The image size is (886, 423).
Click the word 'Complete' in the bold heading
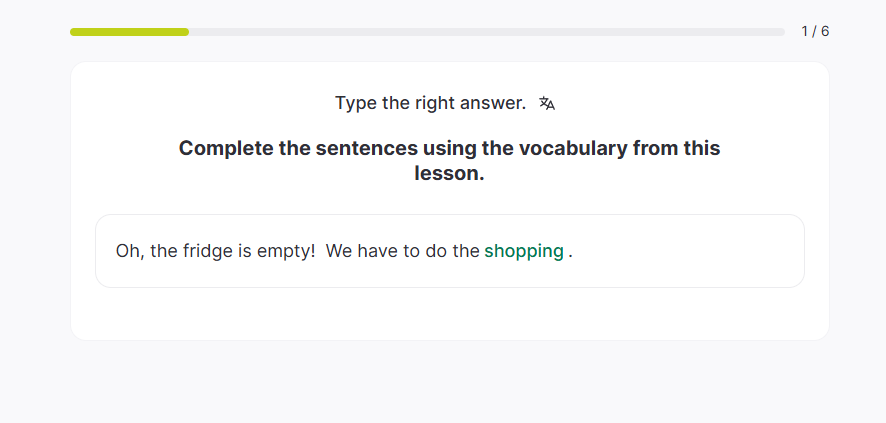221,149
